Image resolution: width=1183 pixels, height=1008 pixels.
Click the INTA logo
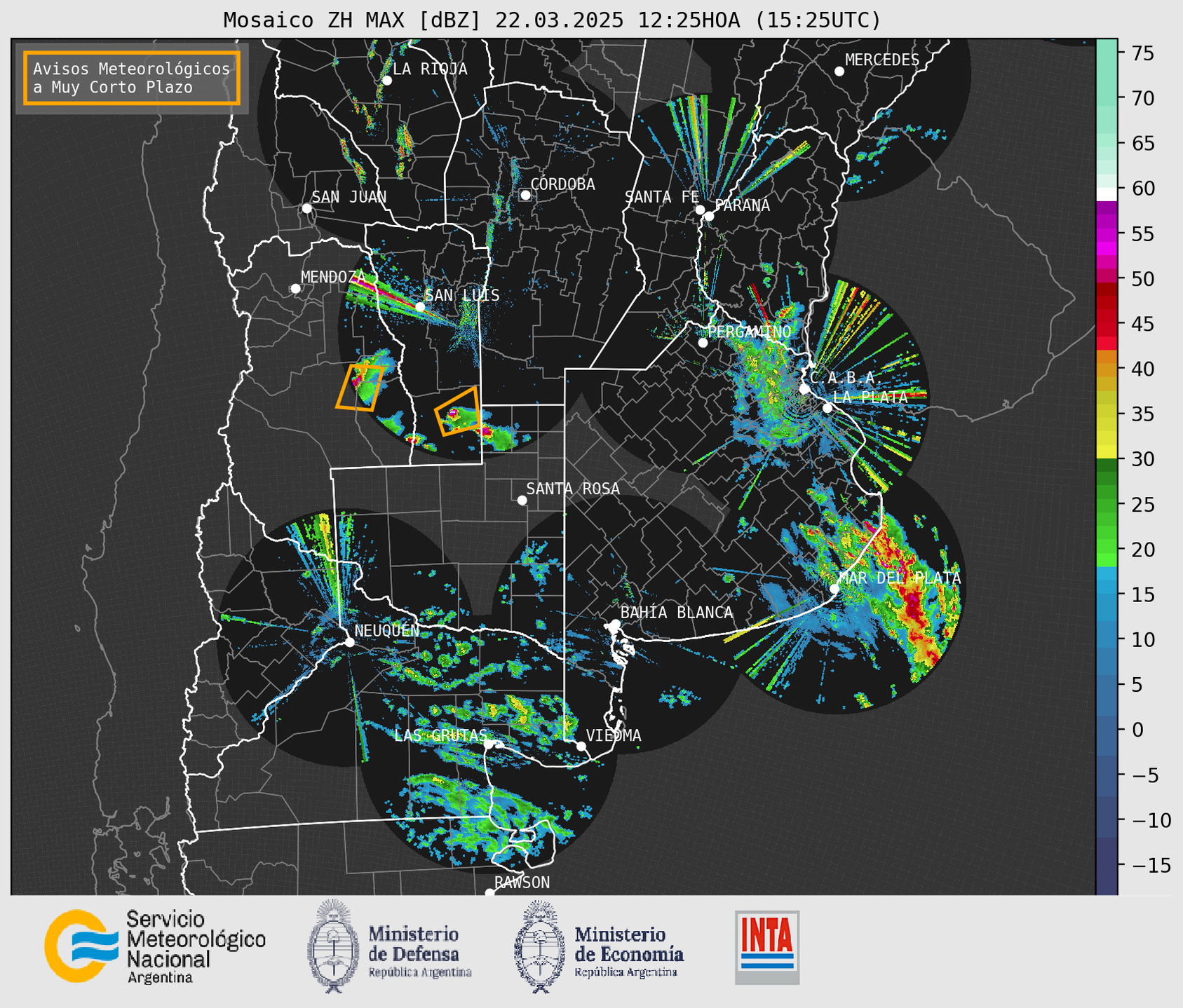tap(767, 947)
